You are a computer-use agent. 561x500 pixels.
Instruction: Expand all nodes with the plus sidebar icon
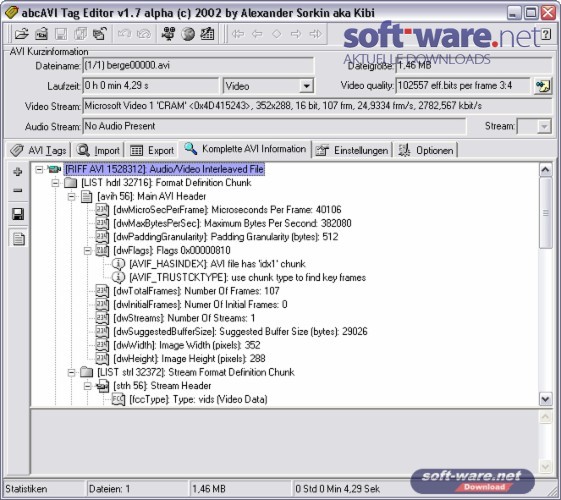tap(18, 172)
